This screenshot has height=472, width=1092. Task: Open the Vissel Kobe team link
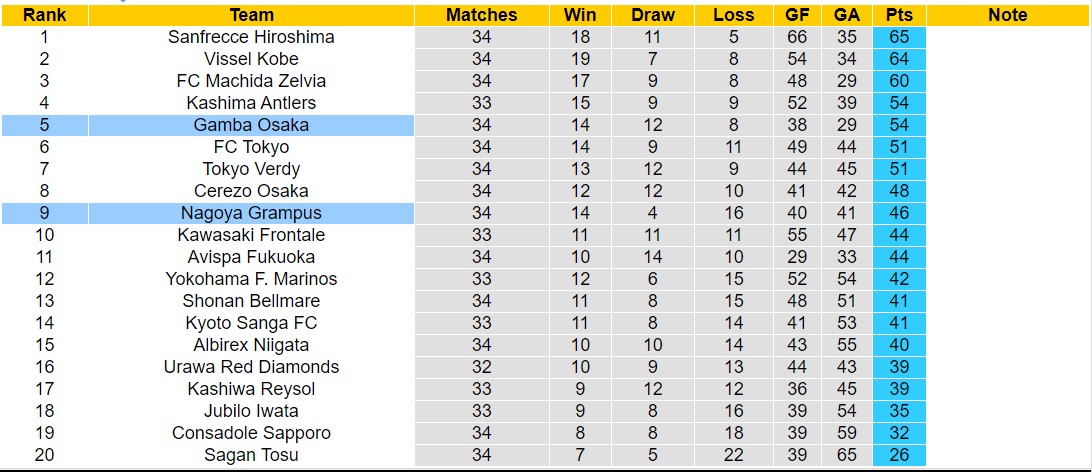[x=251, y=59]
